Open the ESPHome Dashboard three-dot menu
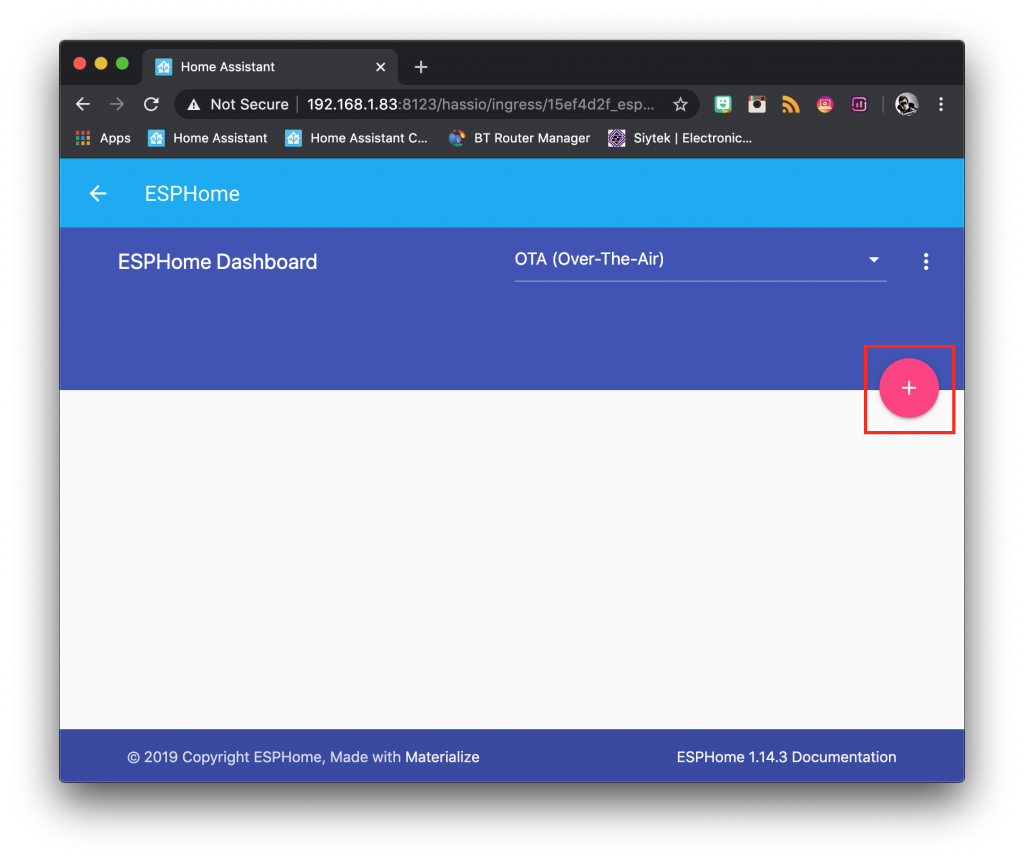The height and width of the screenshot is (861, 1024). tap(925, 261)
